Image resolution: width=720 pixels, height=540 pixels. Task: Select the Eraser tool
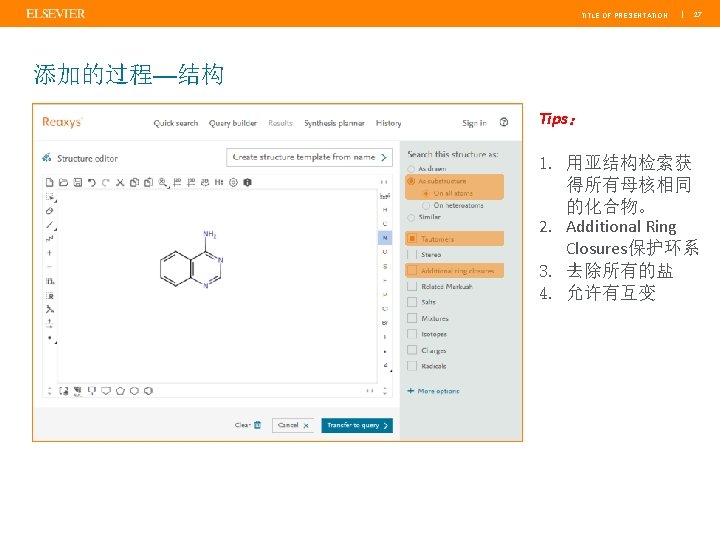point(50,211)
